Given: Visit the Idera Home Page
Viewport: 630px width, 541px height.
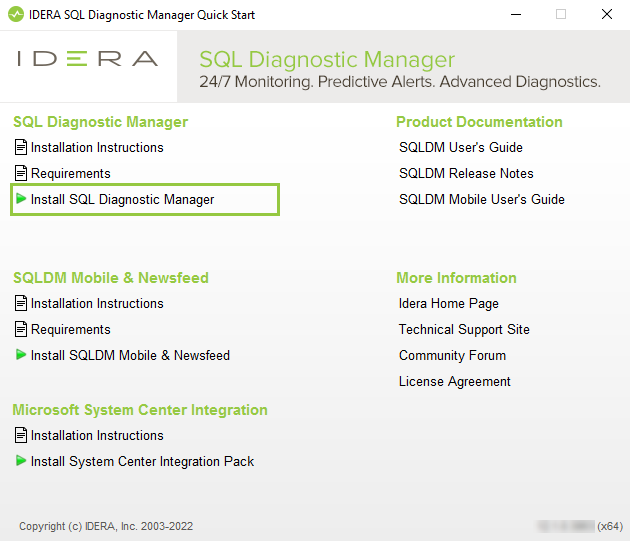Looking at the screenshot, I should pyautogui.click(x=448, y=303).
